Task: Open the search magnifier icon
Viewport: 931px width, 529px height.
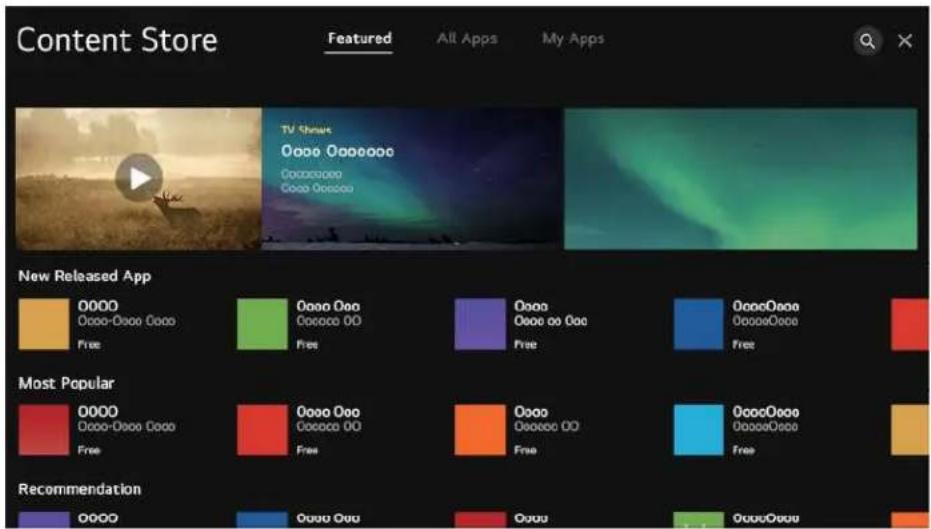Action: pos(867,41)
